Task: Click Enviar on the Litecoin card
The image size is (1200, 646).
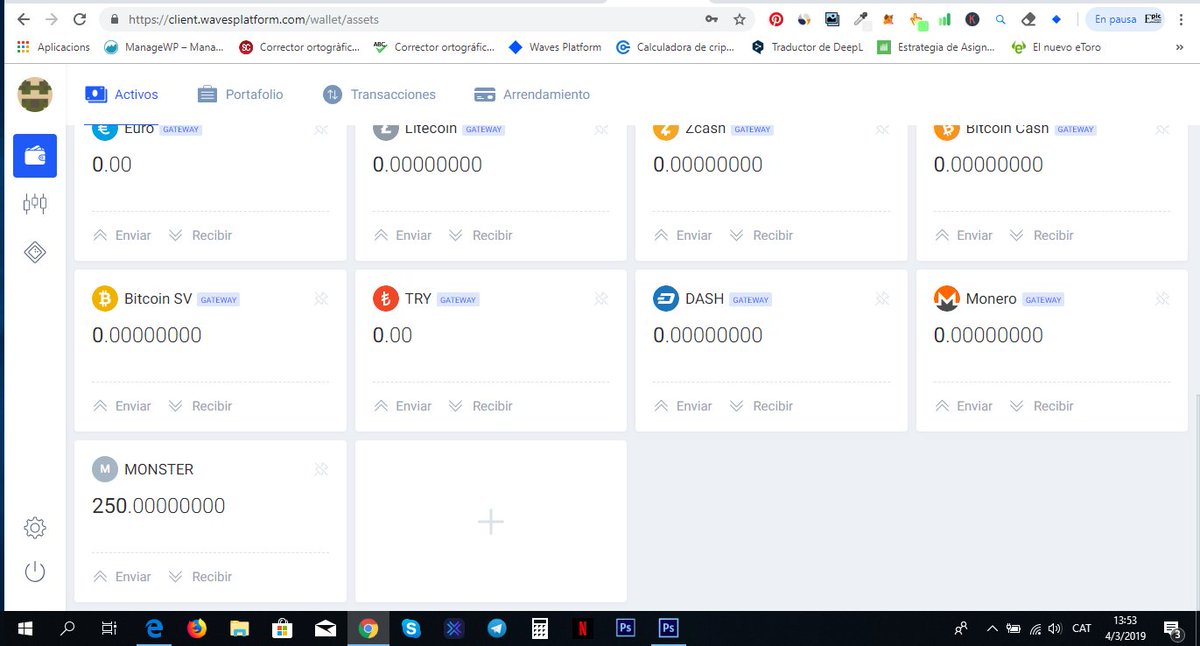Action: (x=402, y=235)
